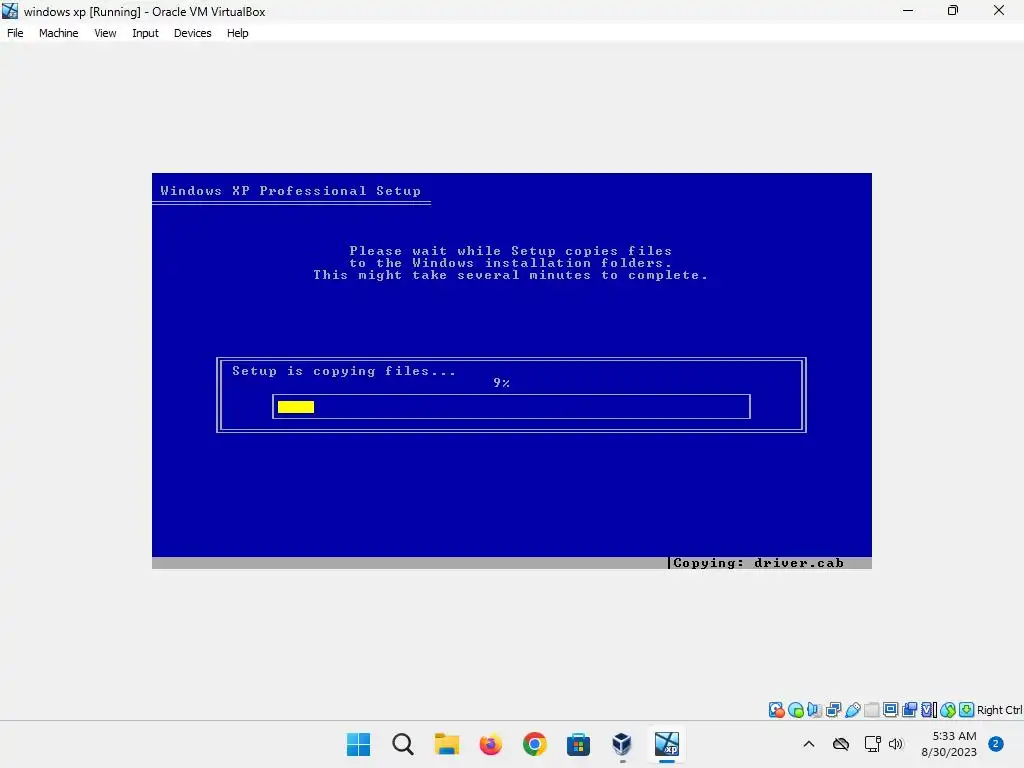Click the VirtualBox window title bar icon
1024x768 pixels.
pos(10,10)
